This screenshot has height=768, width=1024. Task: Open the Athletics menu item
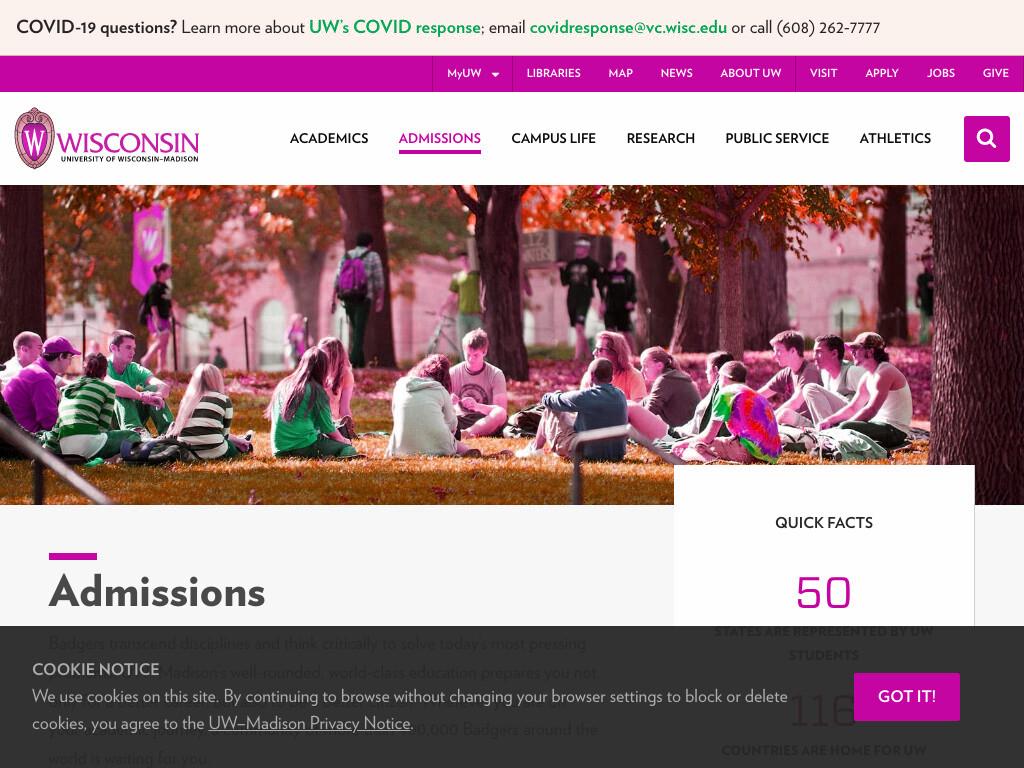(895, 138)
